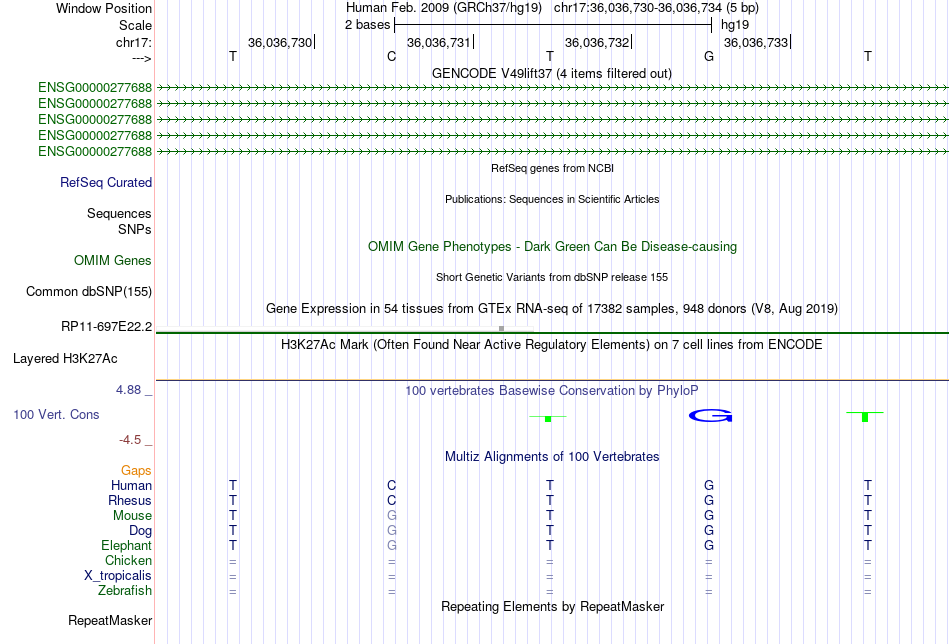Screen dimensions: 950x644
Task: Open Short Genetic Variants dbSNP 155 title
Action: click(x=552, y=277)
